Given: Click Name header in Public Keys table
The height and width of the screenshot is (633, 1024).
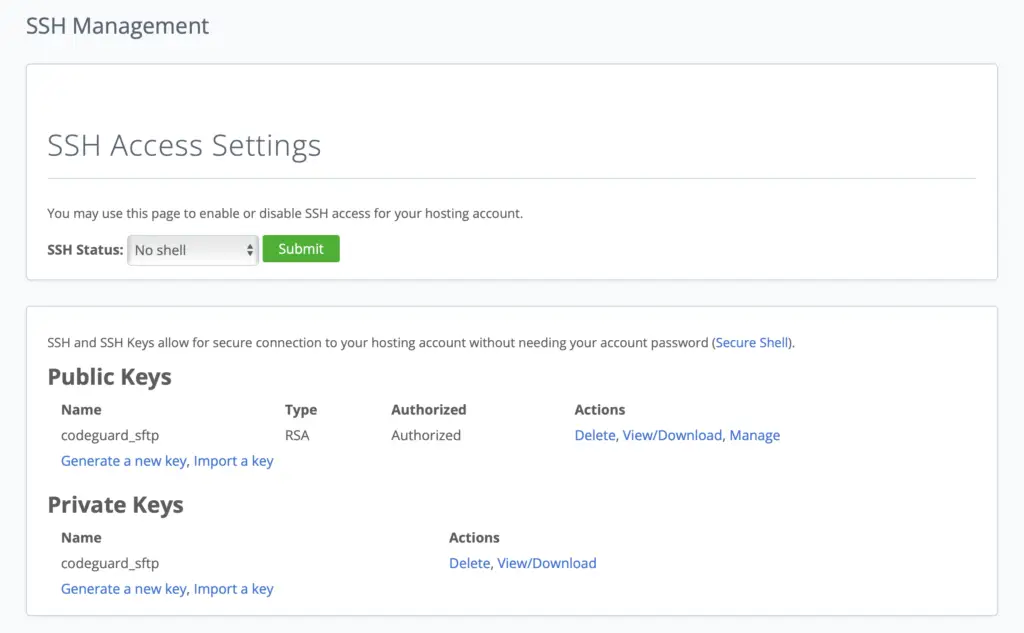Looking at the screenshot, I should coord(81,410).
